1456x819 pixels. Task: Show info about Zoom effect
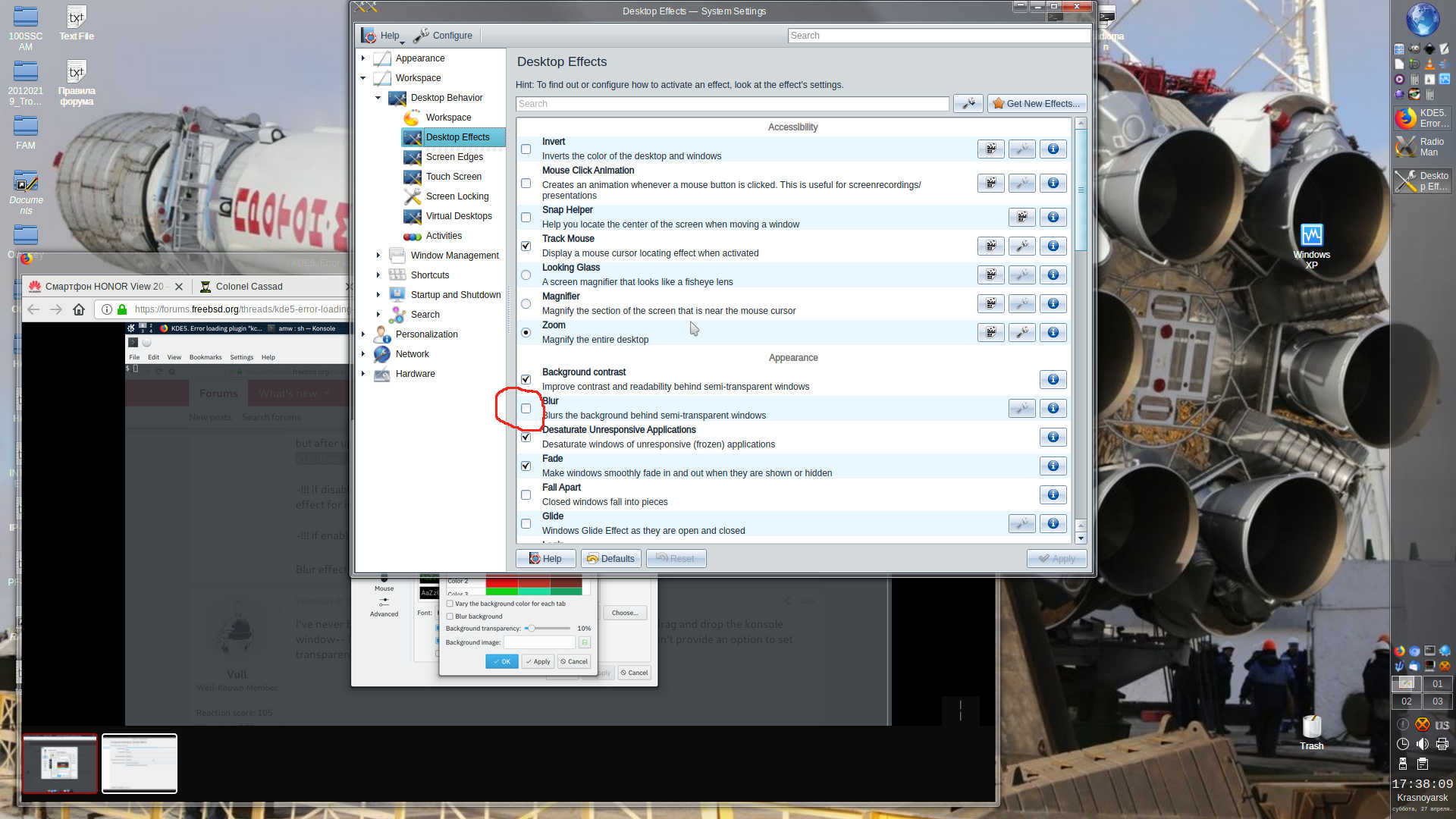[1053, 333]
